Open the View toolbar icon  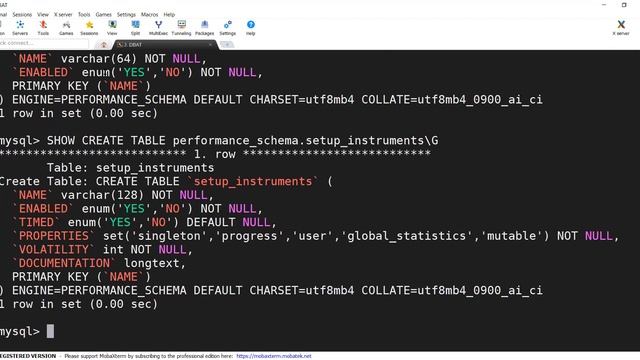click(112, 28)
